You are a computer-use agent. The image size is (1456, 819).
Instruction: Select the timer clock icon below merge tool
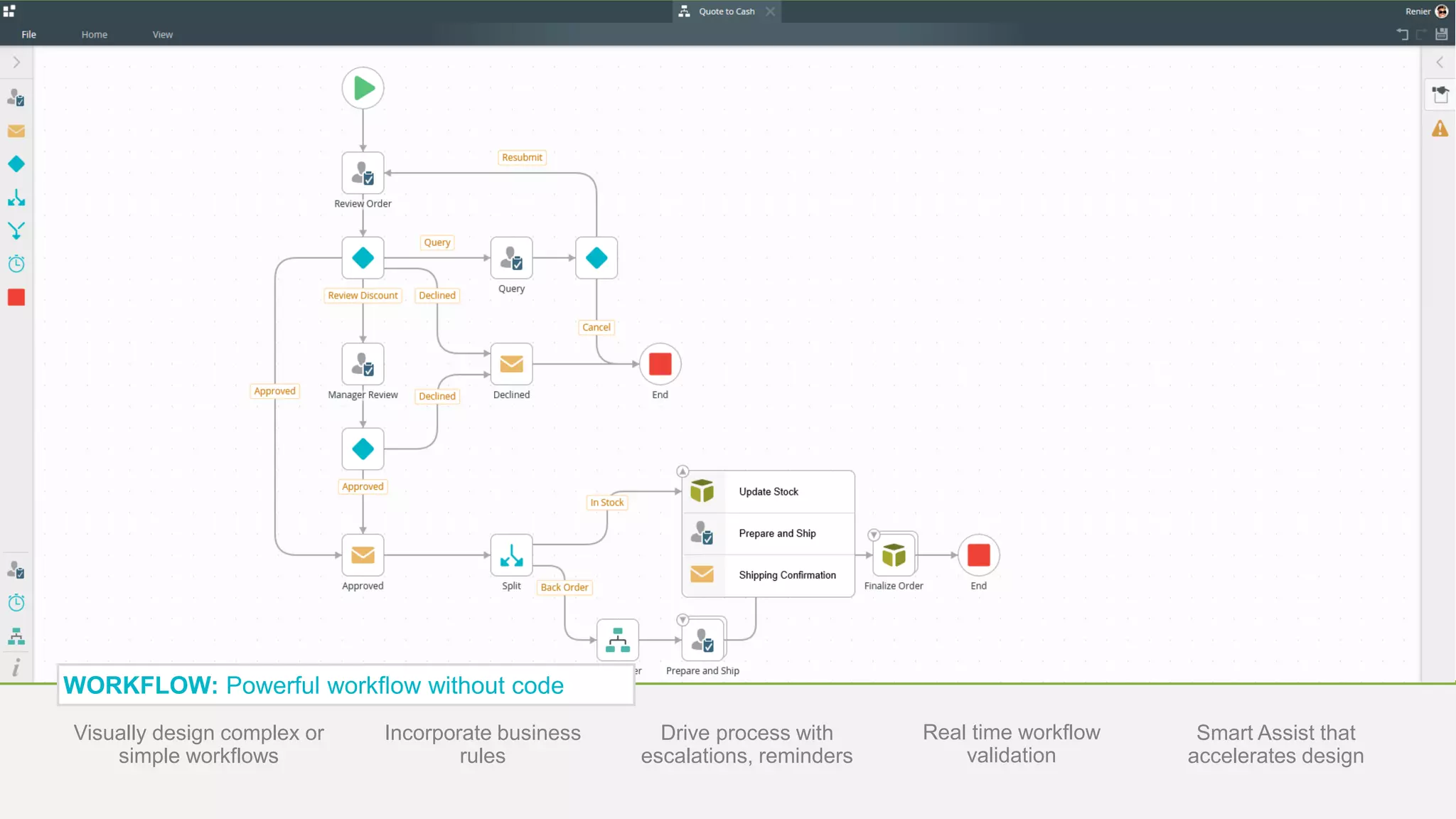point(16,264)
